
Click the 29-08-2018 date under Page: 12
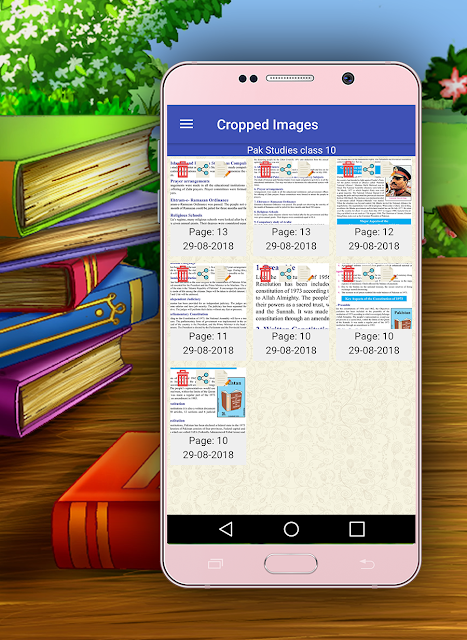coord(374,246)
